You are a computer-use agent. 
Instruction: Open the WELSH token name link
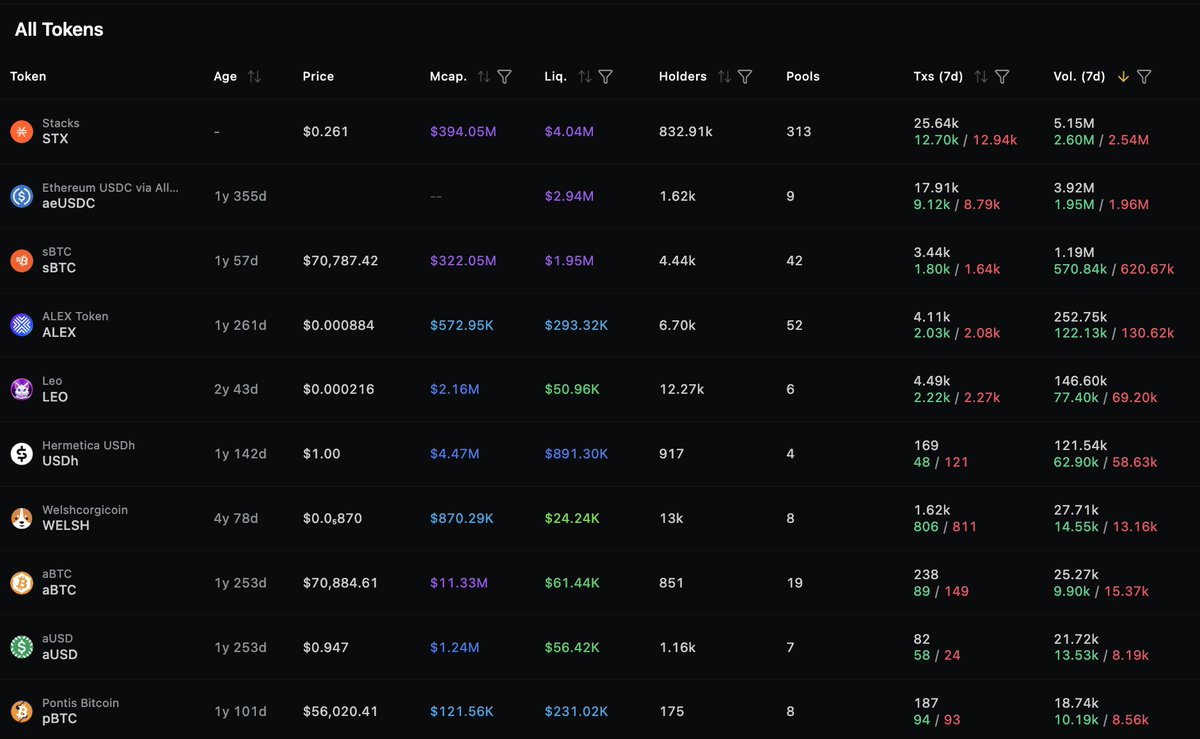66,525
